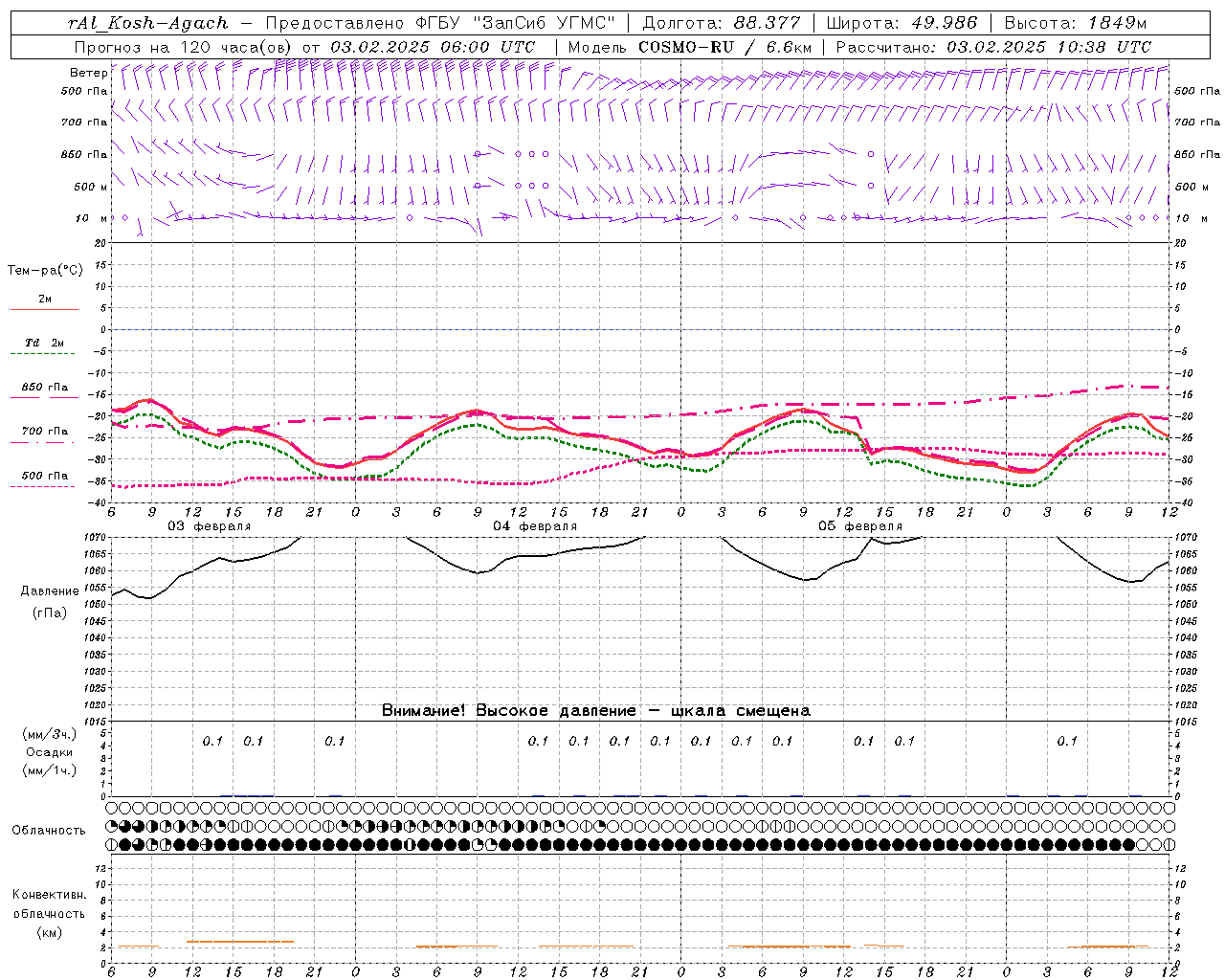Click the '(гПа)' unit label under Давление
Image resolution: width=1225 pixels, height=980 pixels.
50,612
